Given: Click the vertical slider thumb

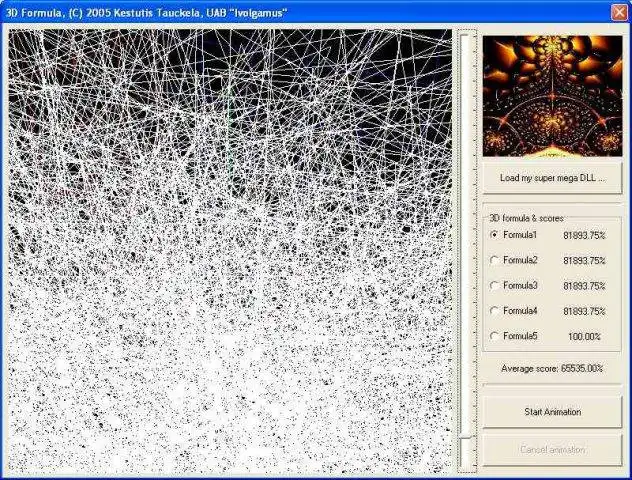Looking at the screenshot, I should 466,436.
